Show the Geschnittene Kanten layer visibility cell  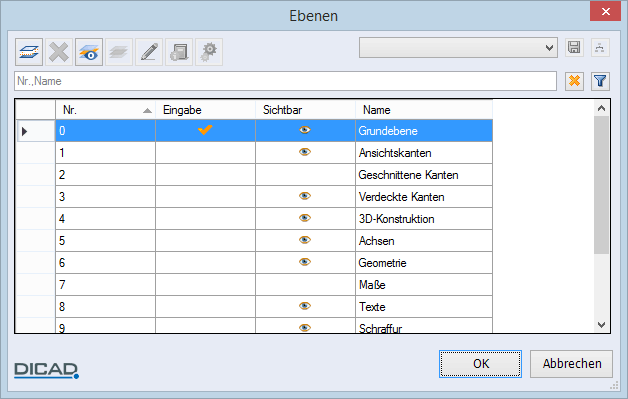pyautogui.click(x=305, y=175)
